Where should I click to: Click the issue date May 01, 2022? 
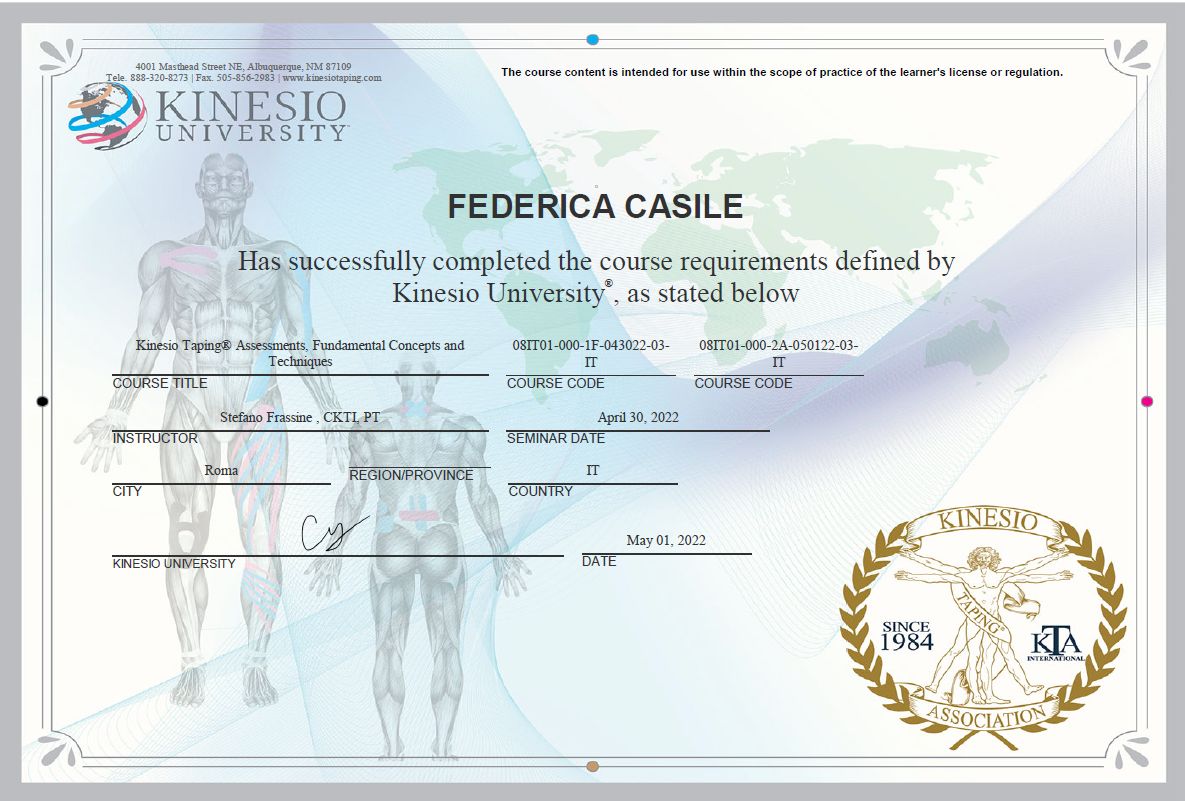tap(666, 540)
